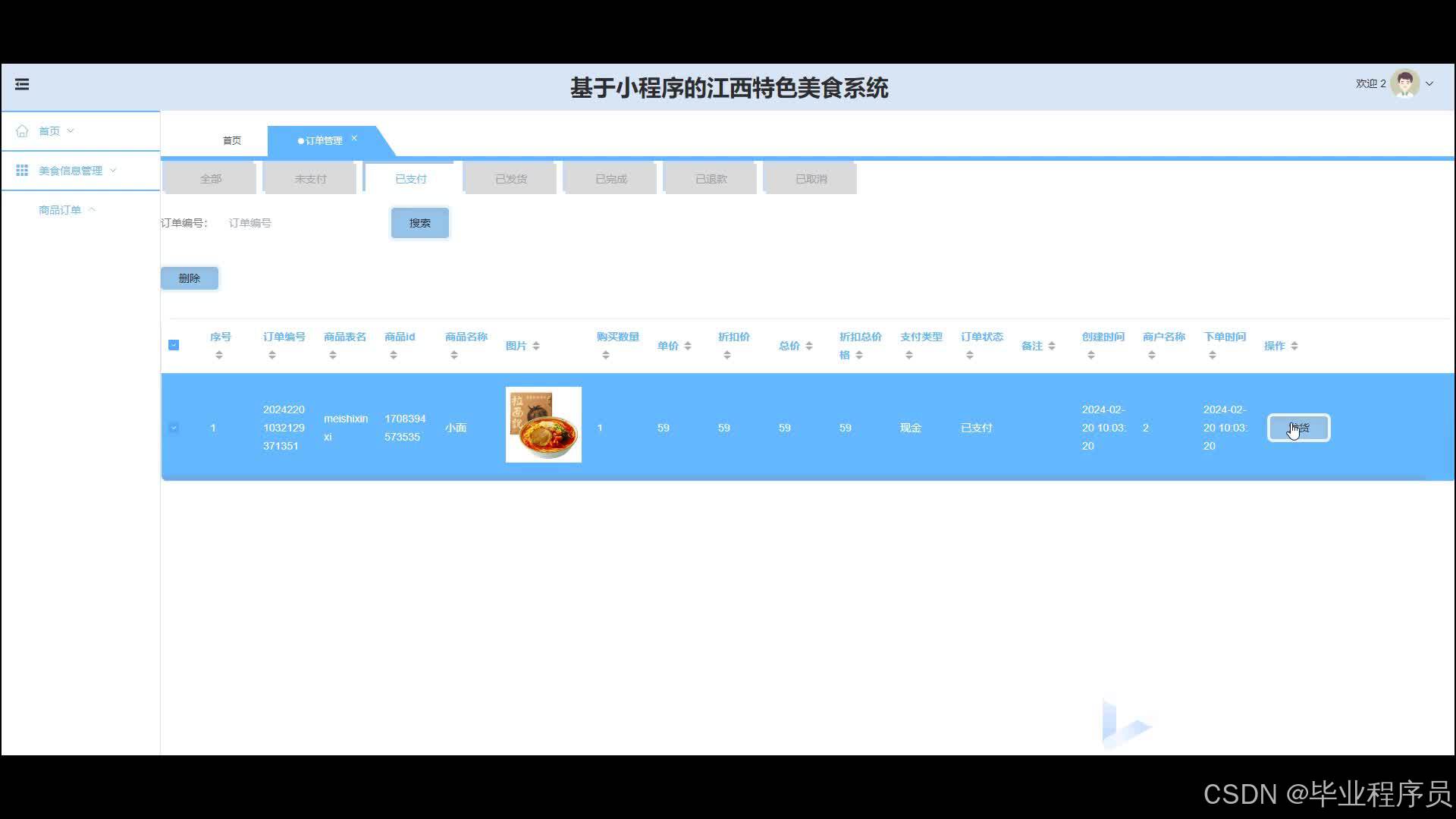The width and height of the screenshot is (1456, 819).
Task: Switch to the 未支付 status tab
Action: tap(310, 179)
